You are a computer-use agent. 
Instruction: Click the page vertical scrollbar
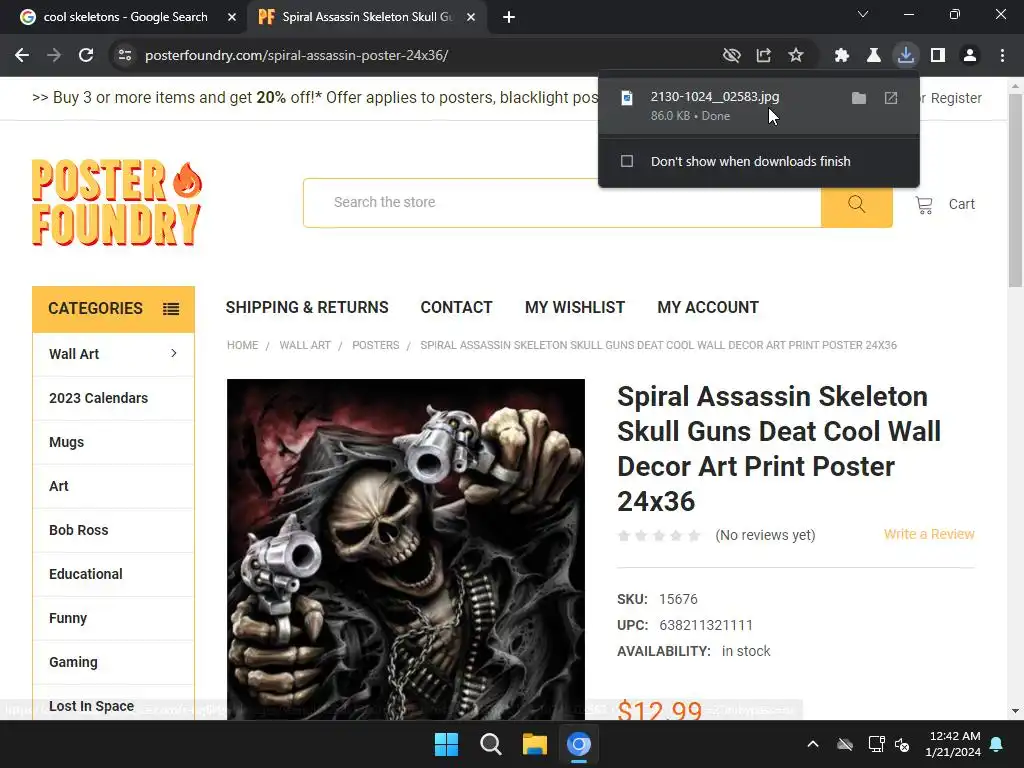coord(1015,191)
